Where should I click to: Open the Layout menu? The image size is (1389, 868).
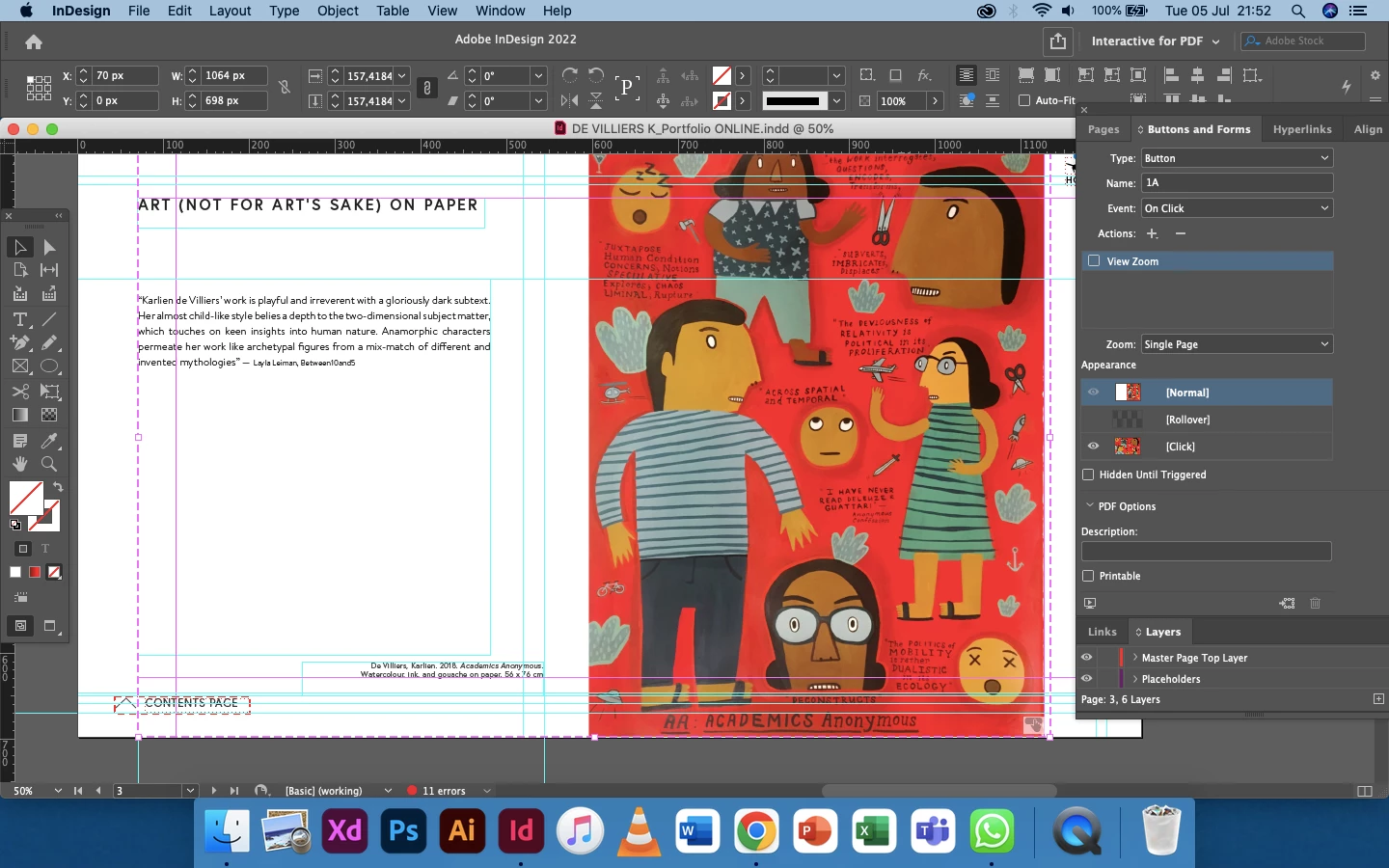(x=230, y=11)
